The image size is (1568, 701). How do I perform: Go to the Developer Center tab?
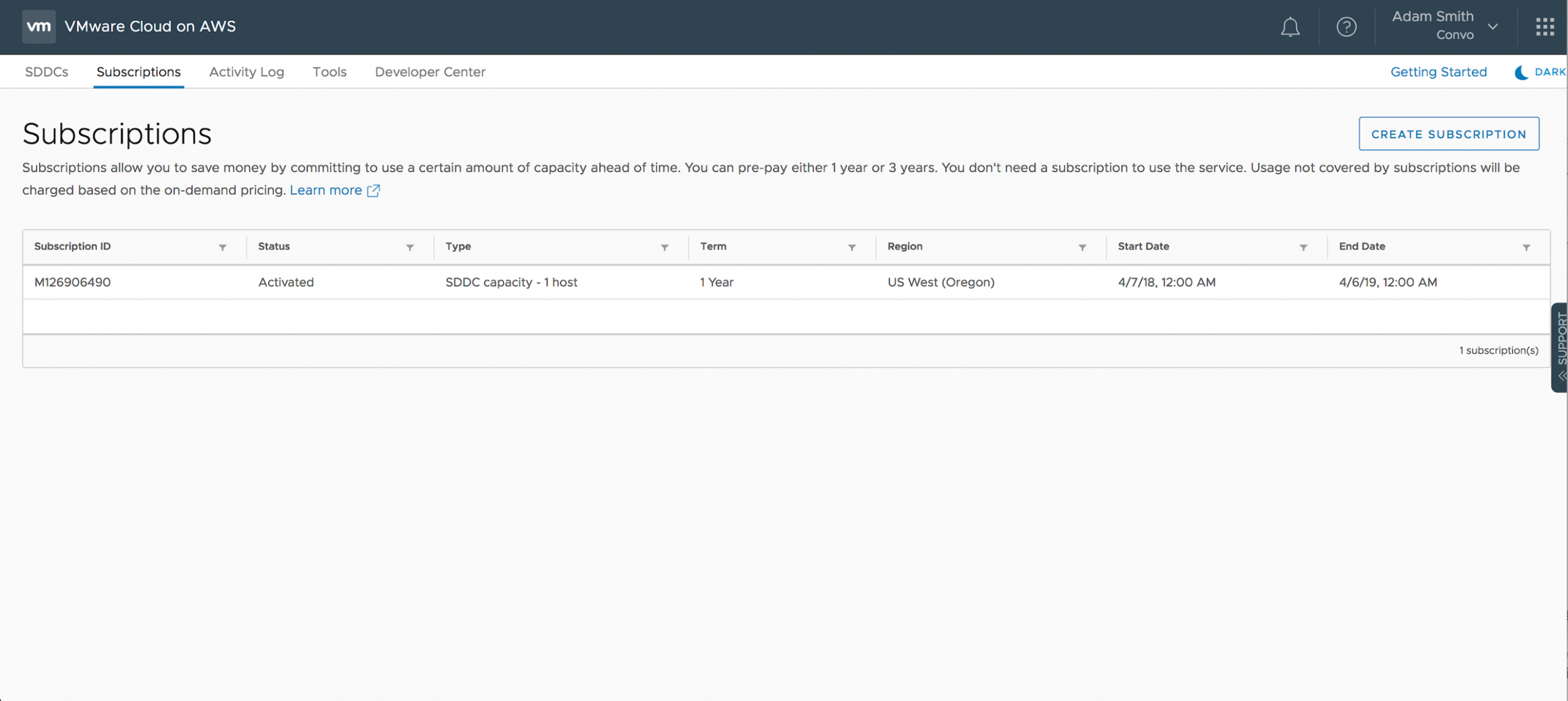pyautogui.click(x=430, y=72)
